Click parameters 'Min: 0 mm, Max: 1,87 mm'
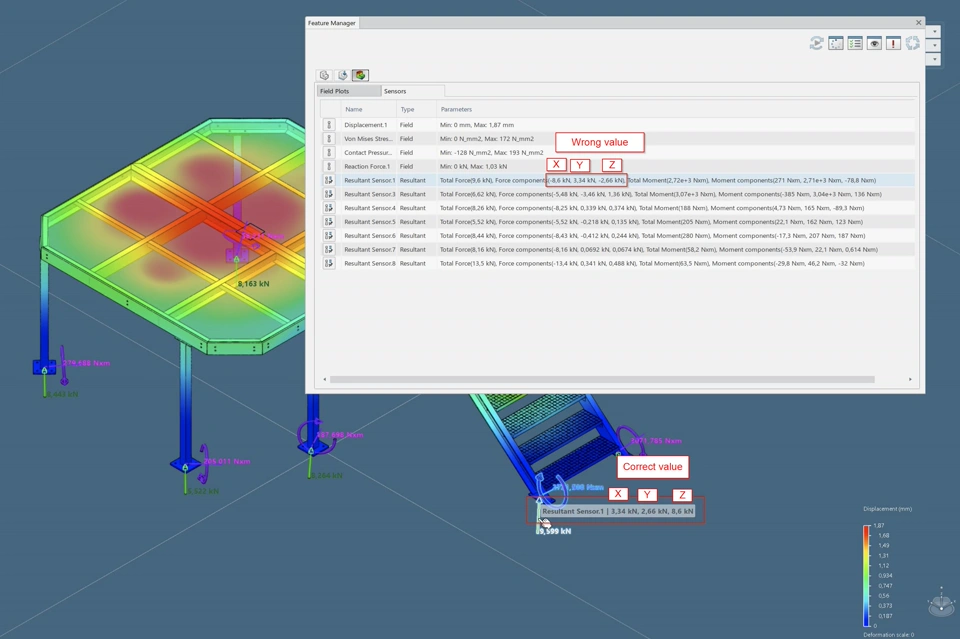The width and height of the screenshot is (960, 639). tap(476, 125)
